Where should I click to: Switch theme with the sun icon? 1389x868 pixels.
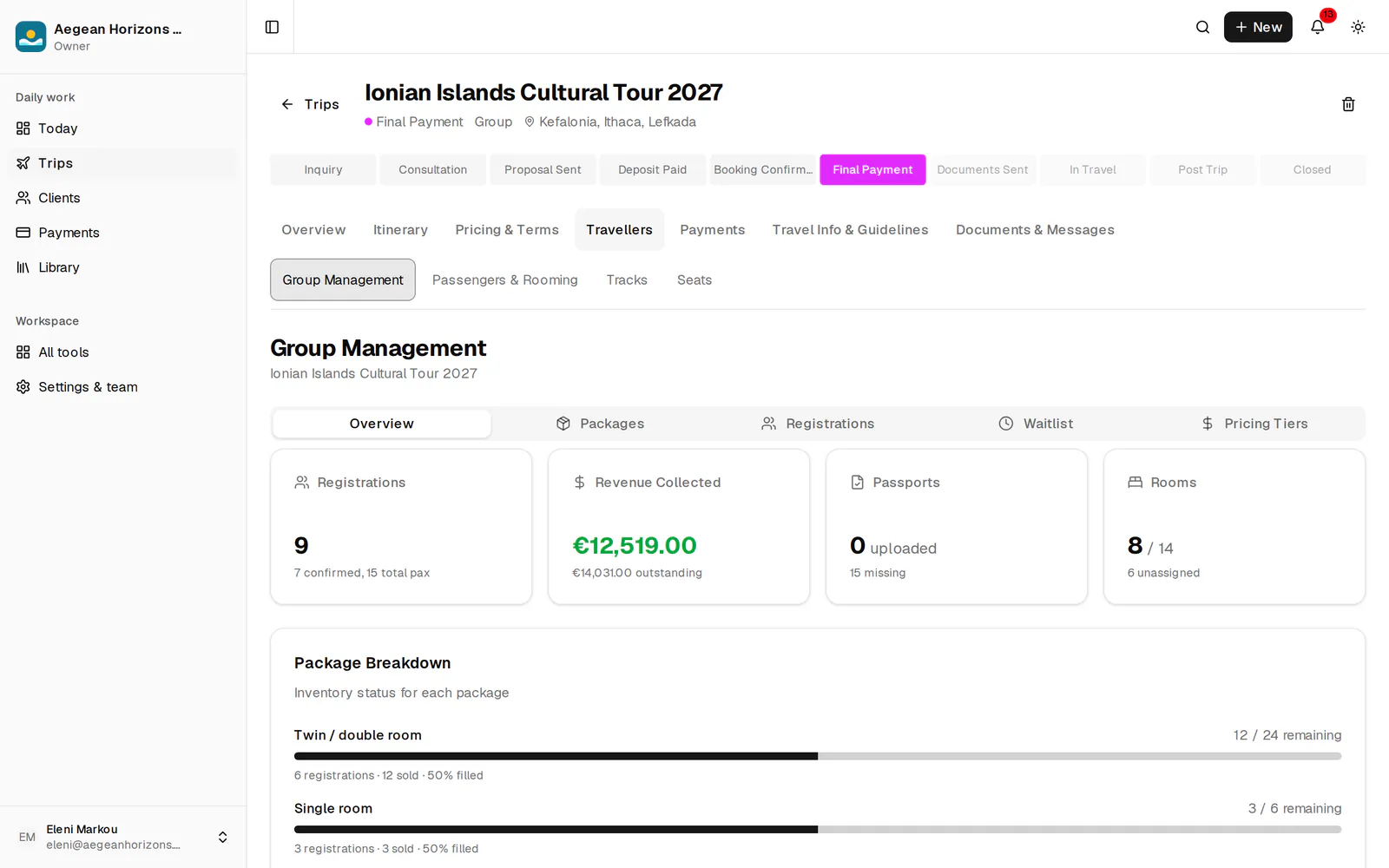pyautogui.click(x=1358, y=27)
